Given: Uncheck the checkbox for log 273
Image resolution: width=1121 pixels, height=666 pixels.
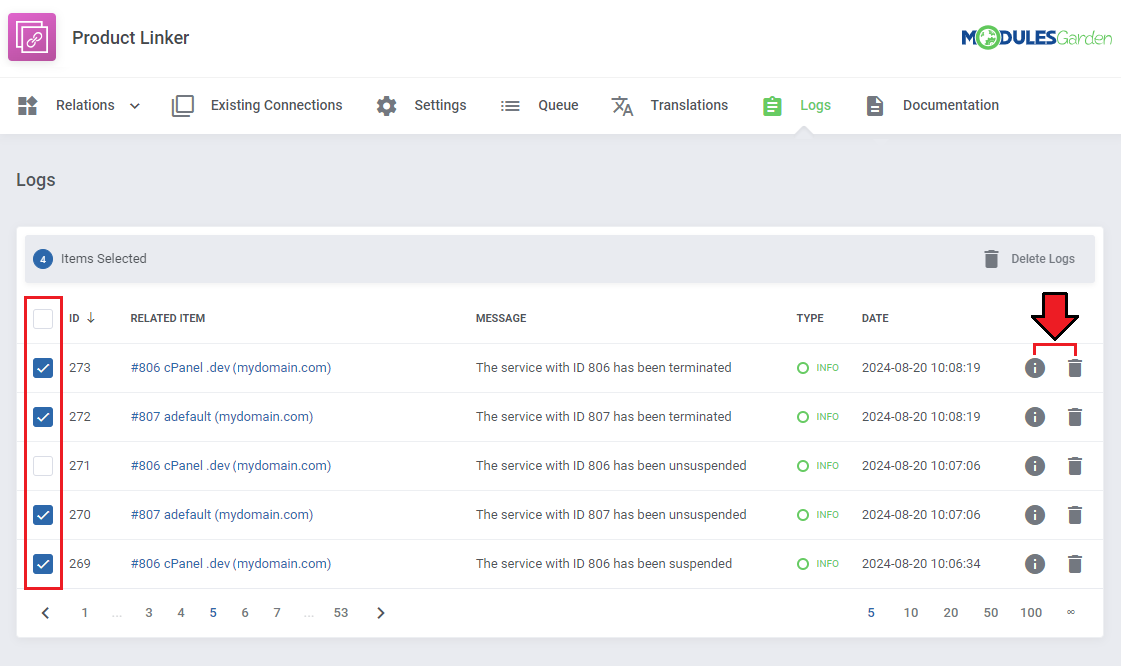Looking at the screenshot, I should (x=43, y=368).
